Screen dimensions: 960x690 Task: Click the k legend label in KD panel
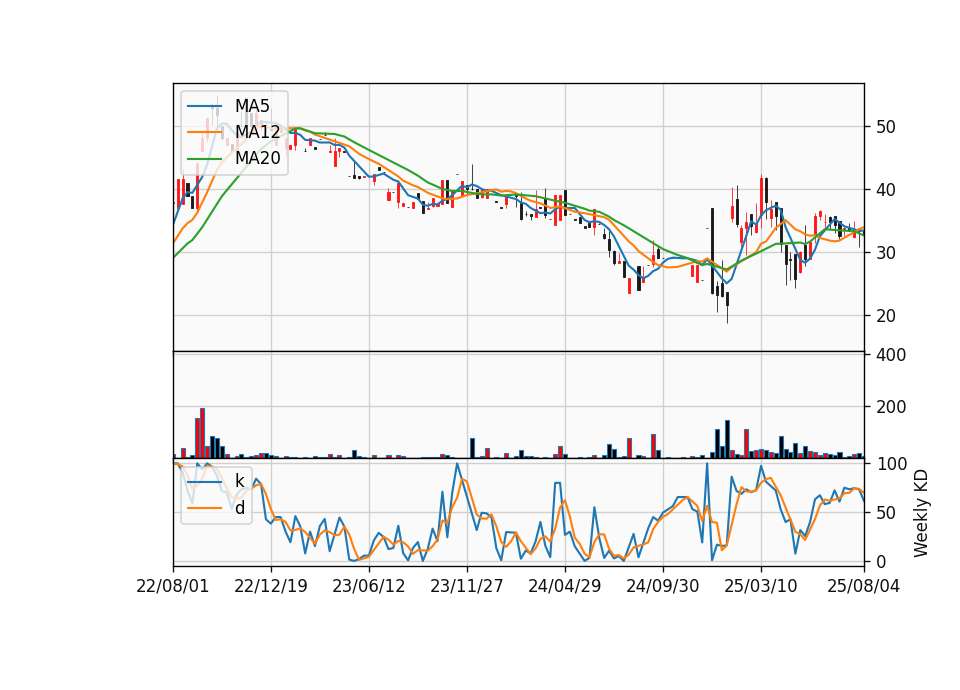point(239,482)
